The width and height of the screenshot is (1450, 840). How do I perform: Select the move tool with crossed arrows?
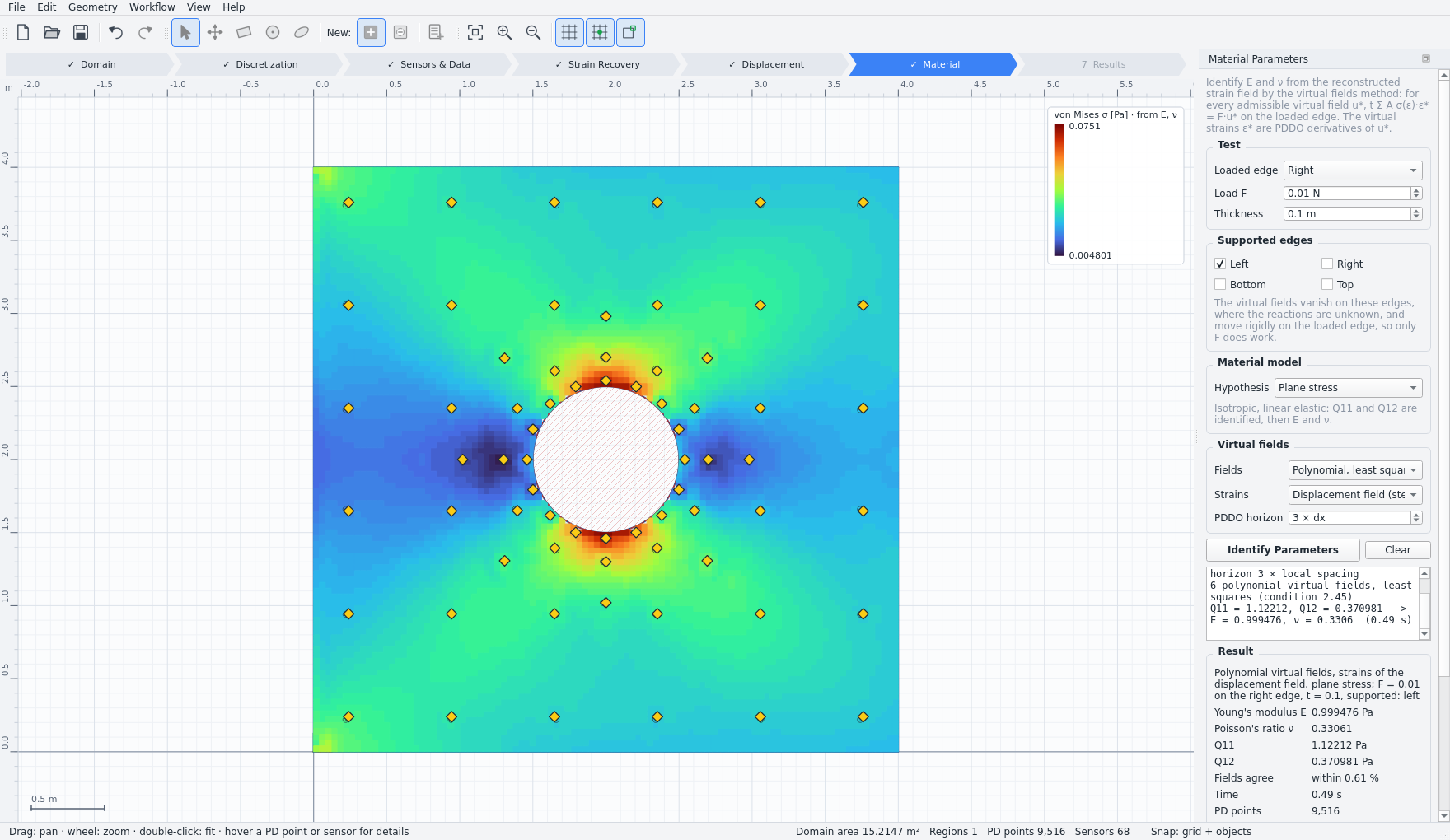click(x=215, y=32)
